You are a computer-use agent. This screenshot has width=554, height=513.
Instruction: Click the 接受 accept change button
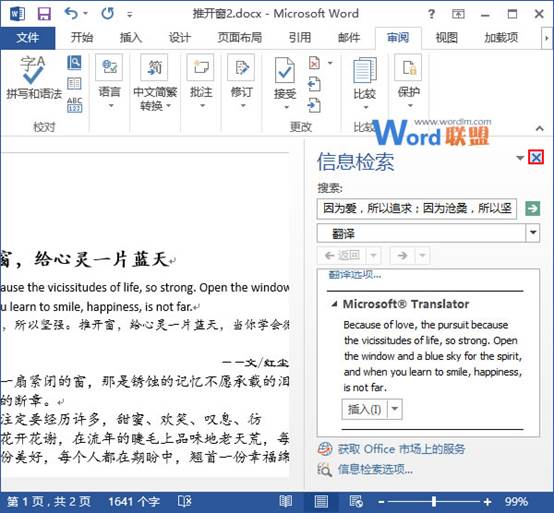tap(285, 78)
